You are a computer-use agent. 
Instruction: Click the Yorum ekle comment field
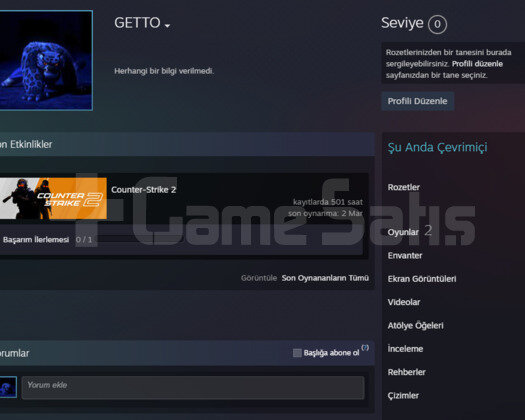(193, 388)
